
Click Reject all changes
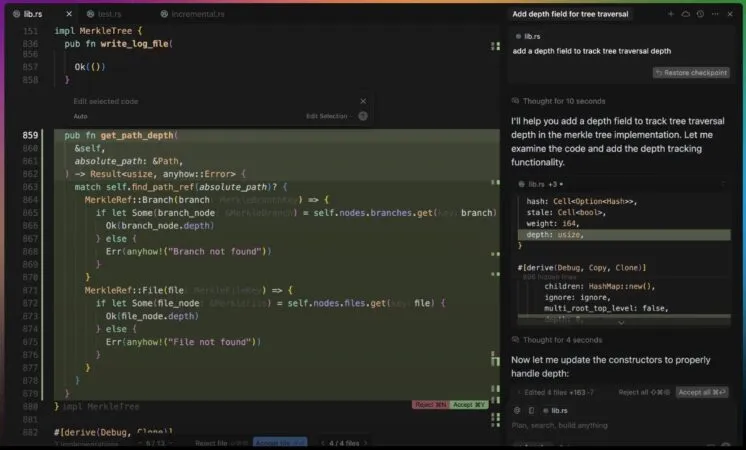coord(644,392)
